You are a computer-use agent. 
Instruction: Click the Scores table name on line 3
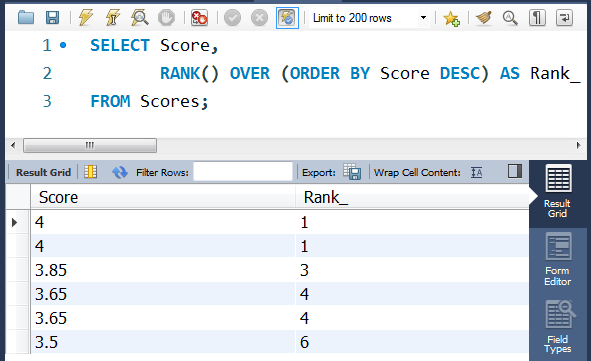tap(170, 101)
